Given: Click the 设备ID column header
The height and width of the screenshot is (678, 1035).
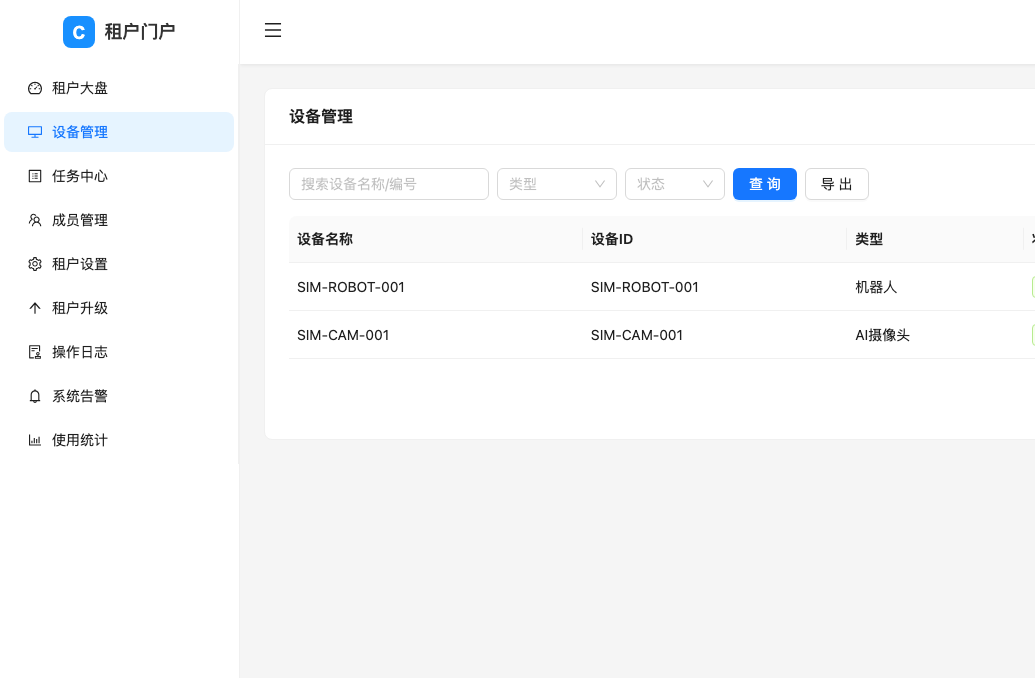Looking at the screenshot, I should 715,239.
